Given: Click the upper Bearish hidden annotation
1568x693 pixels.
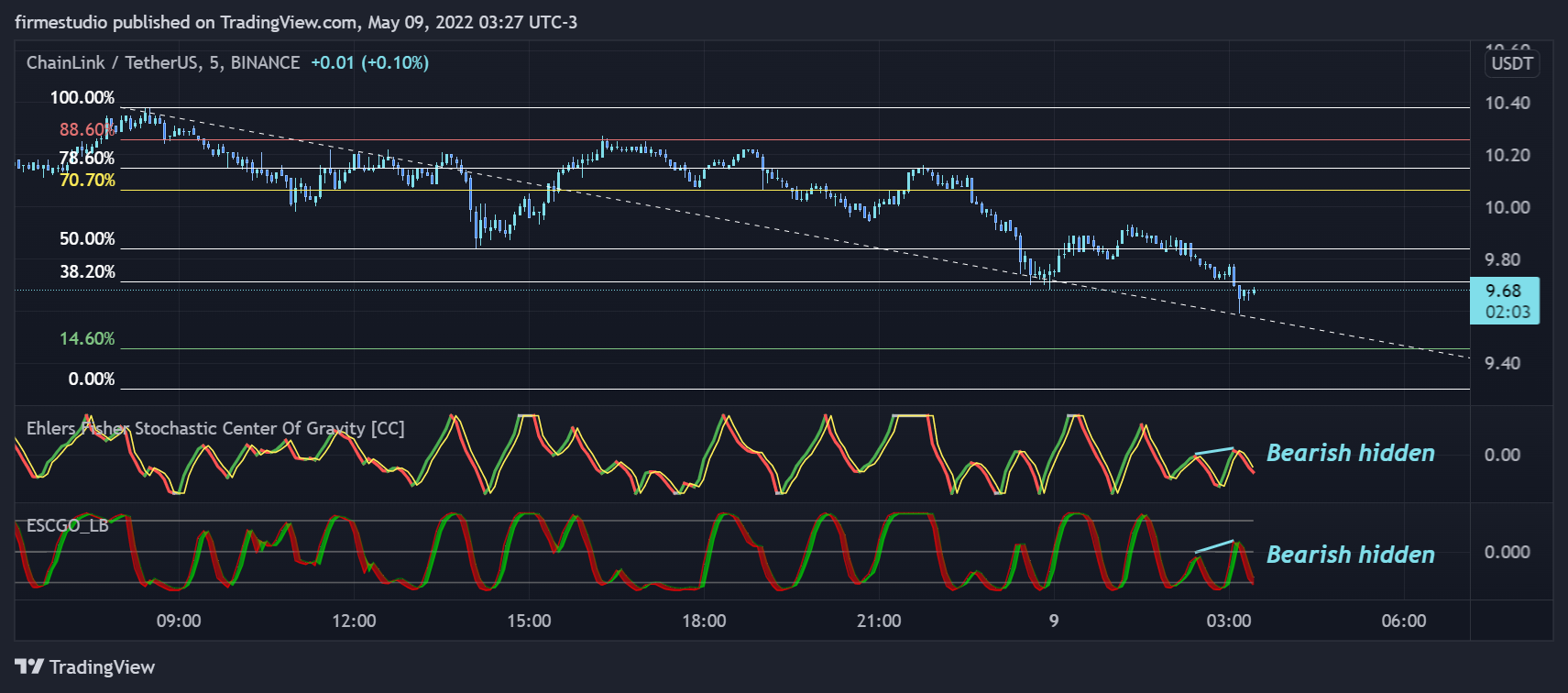Looking at the screenshot, I should [x=1351, y=453].
